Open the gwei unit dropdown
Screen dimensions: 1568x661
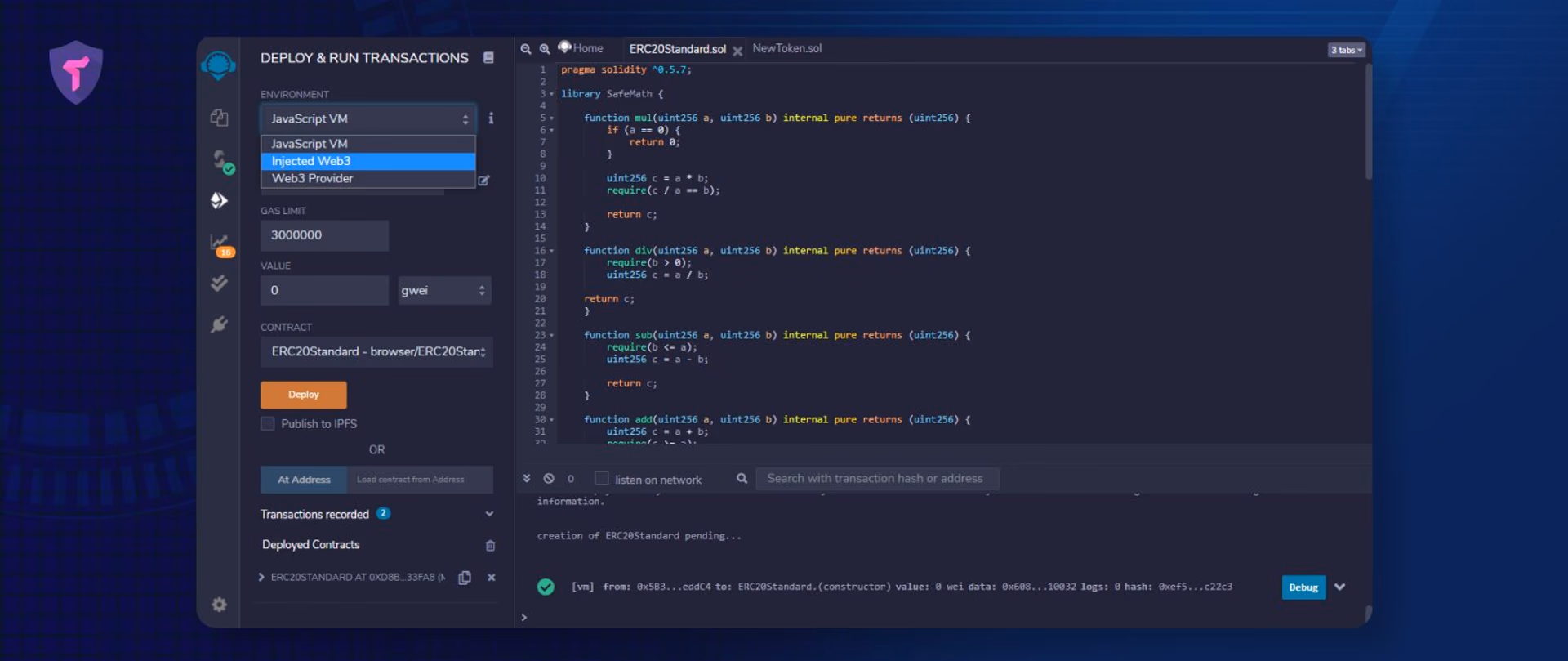click(x=444, y=290)
